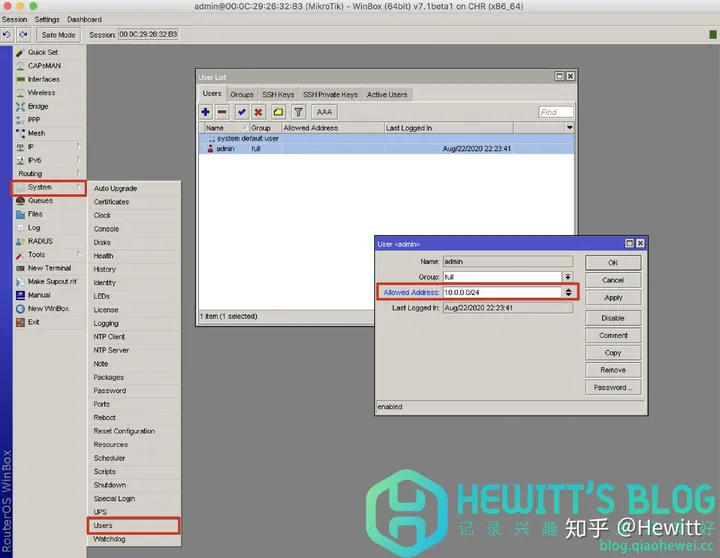This screenshot has width=720, height=558.
Task: Select Logging from System menu
Action: pyautogui.click(x=134, y=323)
